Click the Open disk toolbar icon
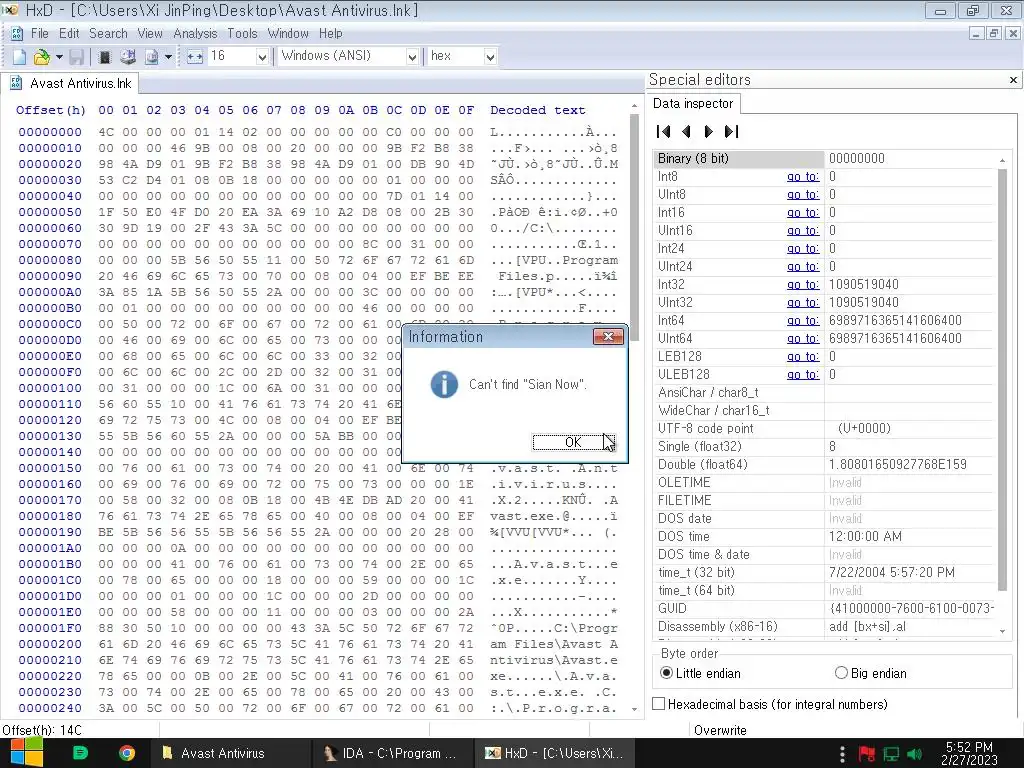1024x768 pixels. coord(128,57)
